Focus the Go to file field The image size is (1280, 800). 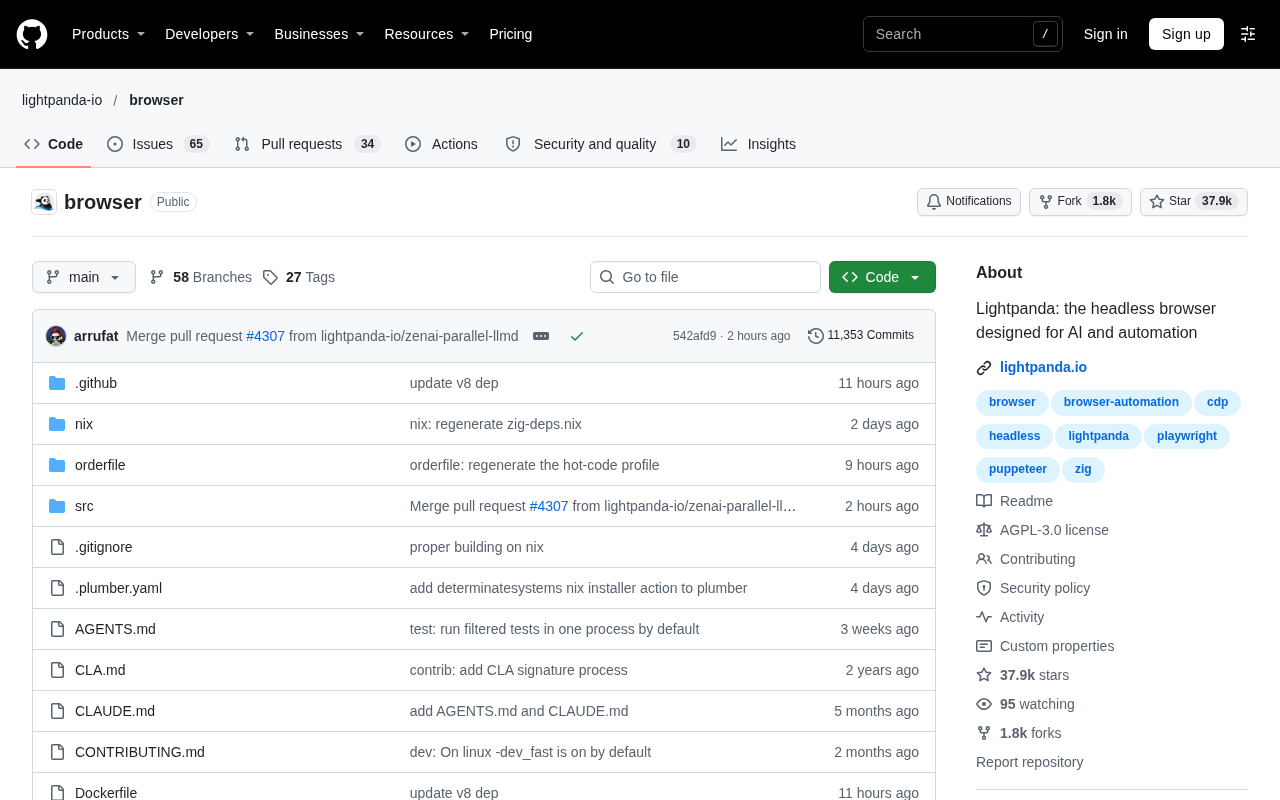(705, 277)
